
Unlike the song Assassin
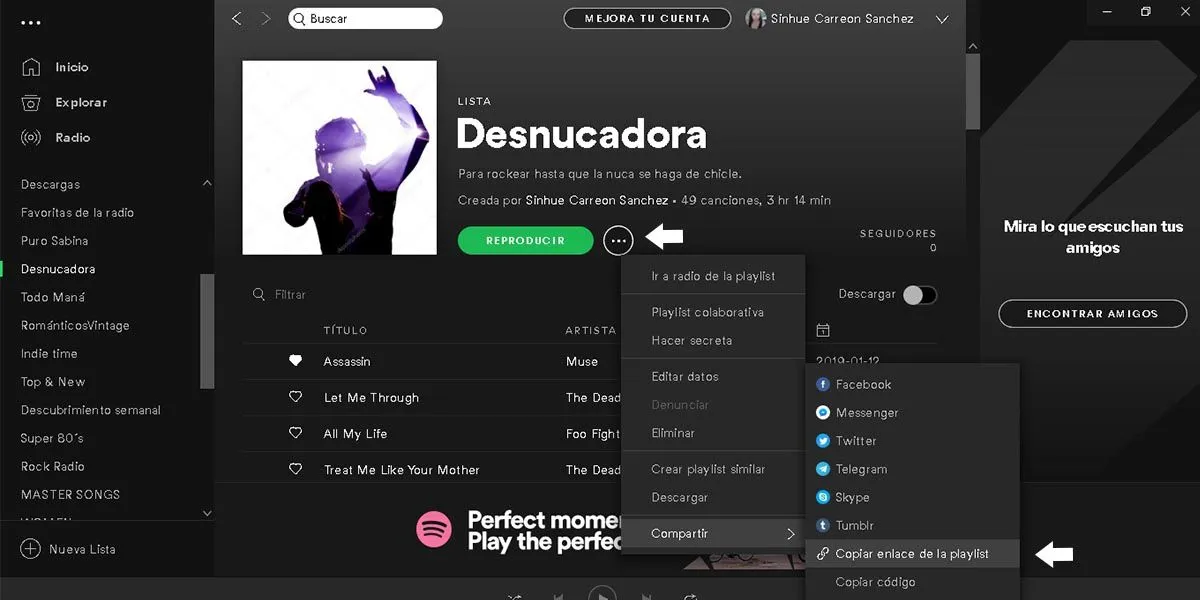(x=295, y=361)
